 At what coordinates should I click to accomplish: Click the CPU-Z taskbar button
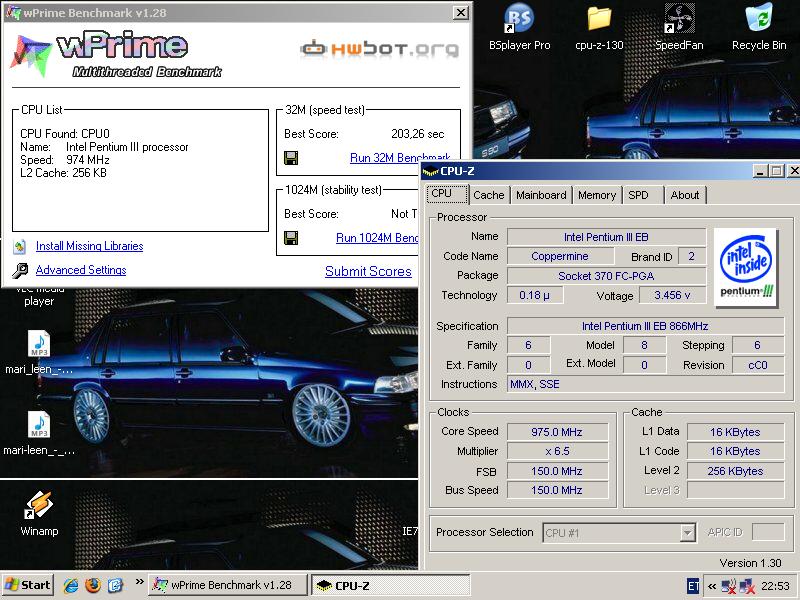click(390, 585)
